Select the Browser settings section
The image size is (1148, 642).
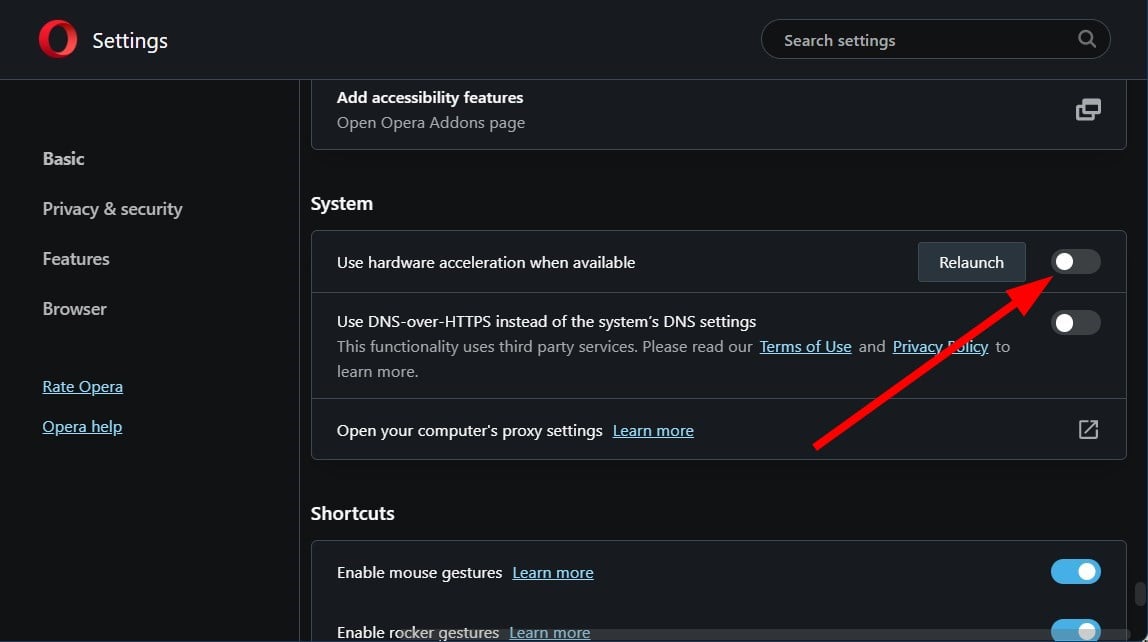[75, 309]
